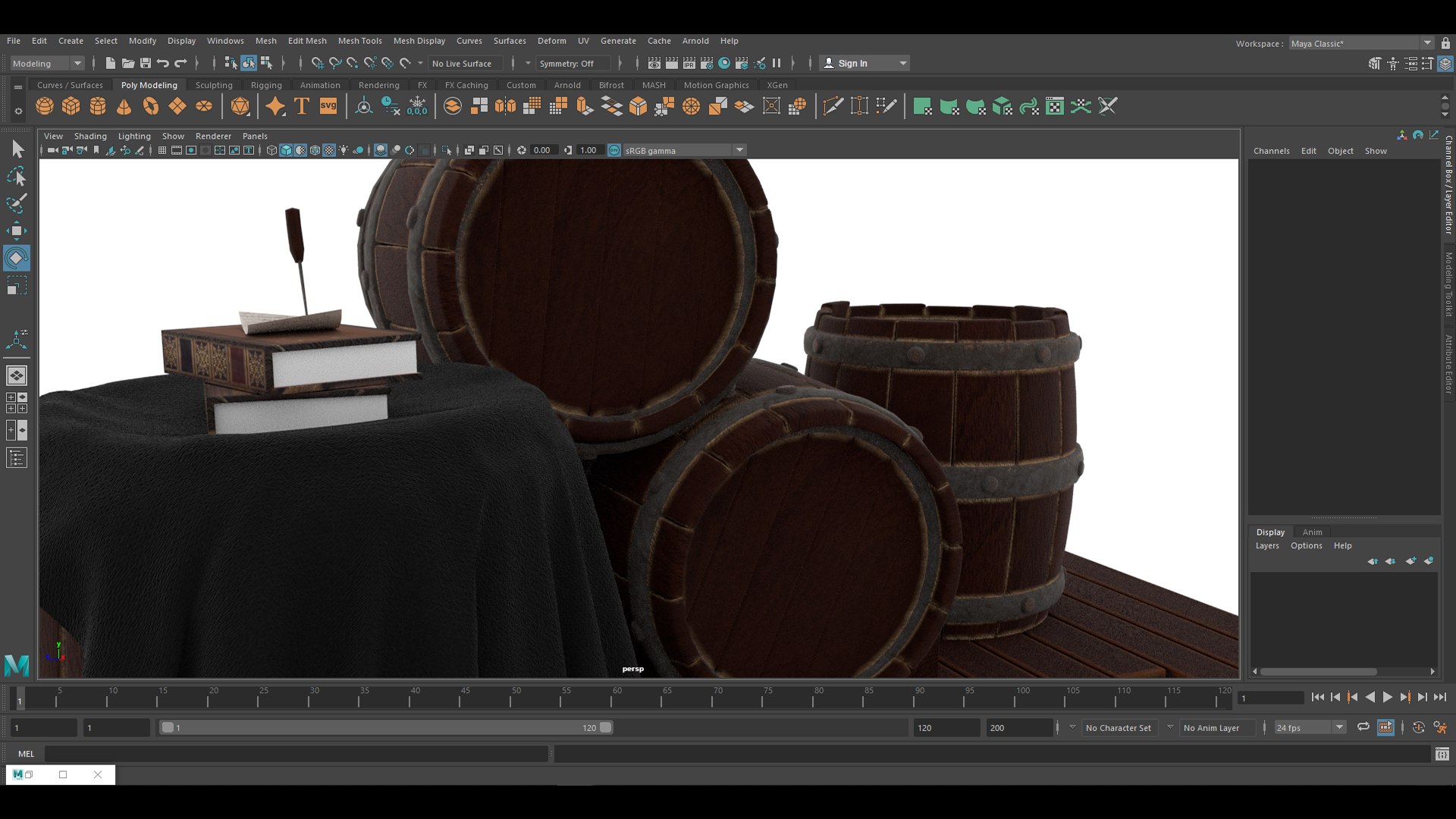Toggle auto keyframe button
1456x819 pixels.
1418,727
